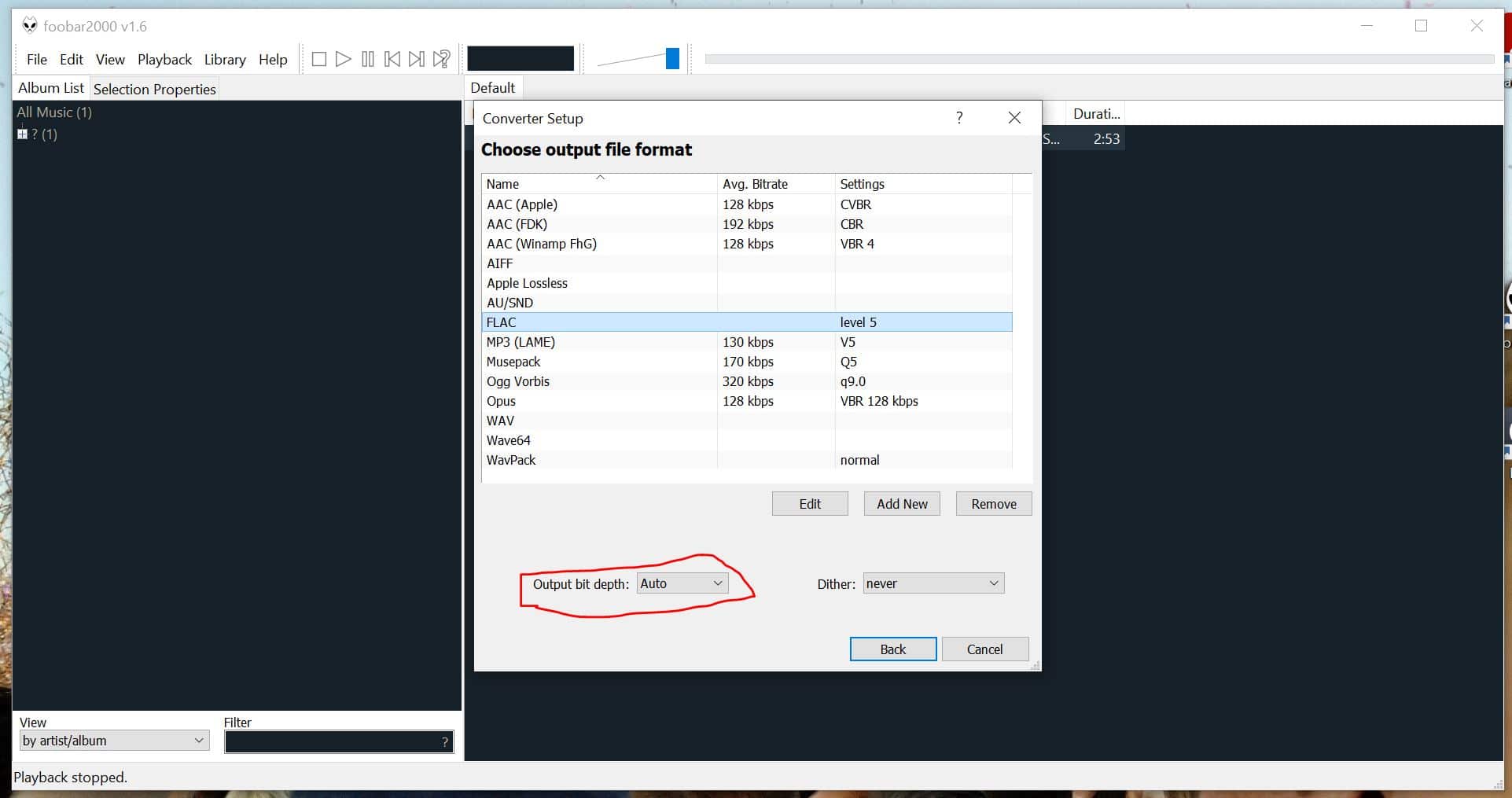Adjust the volume slider handle
The image size is (1512, 798).
[672, 58]
